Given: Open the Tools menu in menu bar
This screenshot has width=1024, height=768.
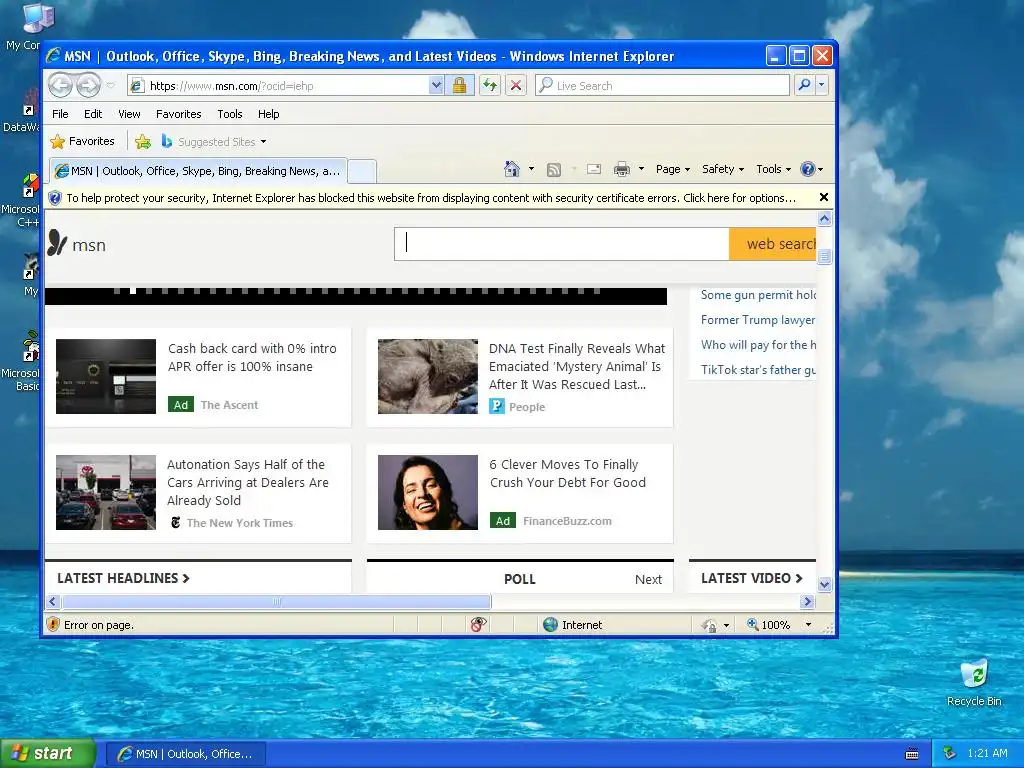Looking at the screenshot, I should [x=230, y=114].
